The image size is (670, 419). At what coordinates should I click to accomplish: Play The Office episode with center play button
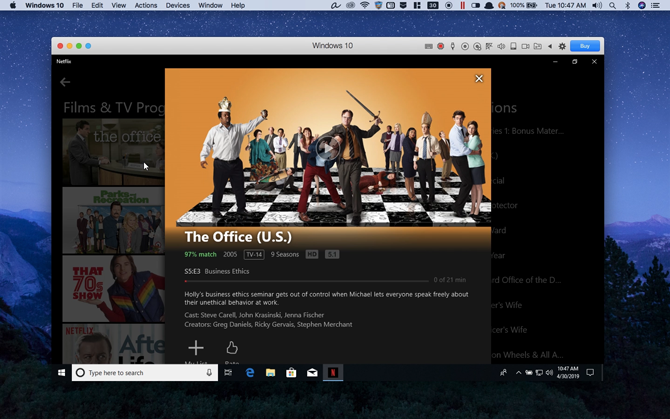[x=327, y=148]
